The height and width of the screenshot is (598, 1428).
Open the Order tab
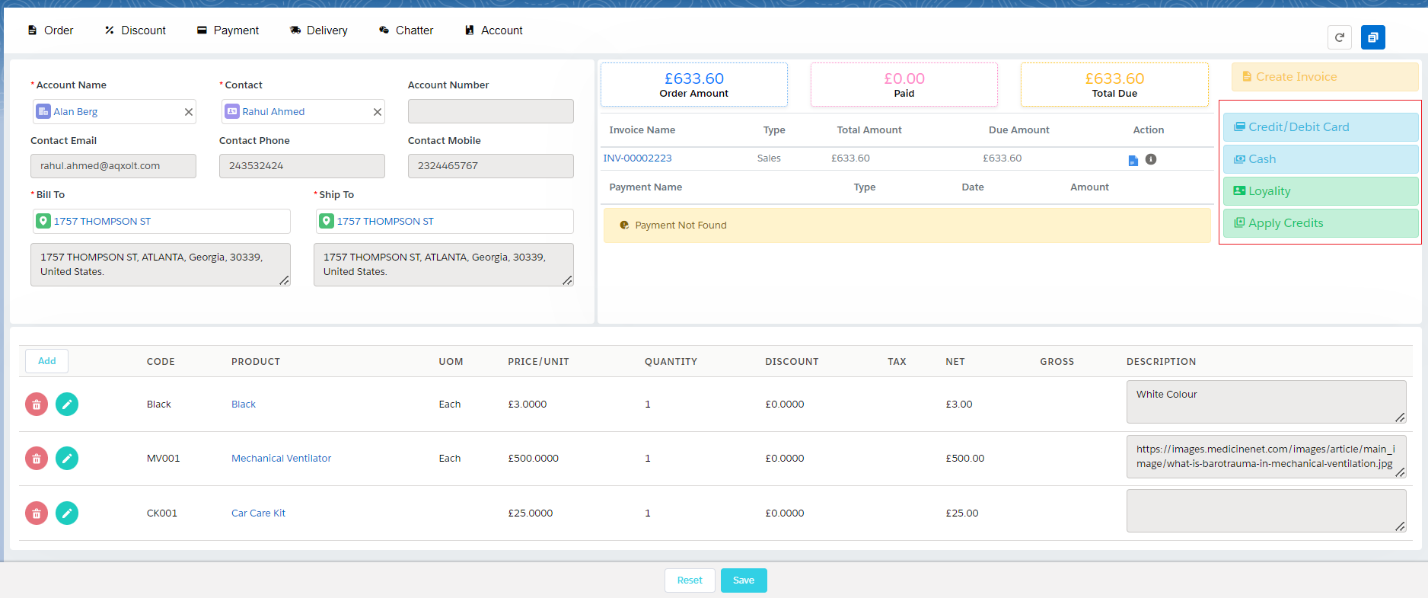point(50,30)
